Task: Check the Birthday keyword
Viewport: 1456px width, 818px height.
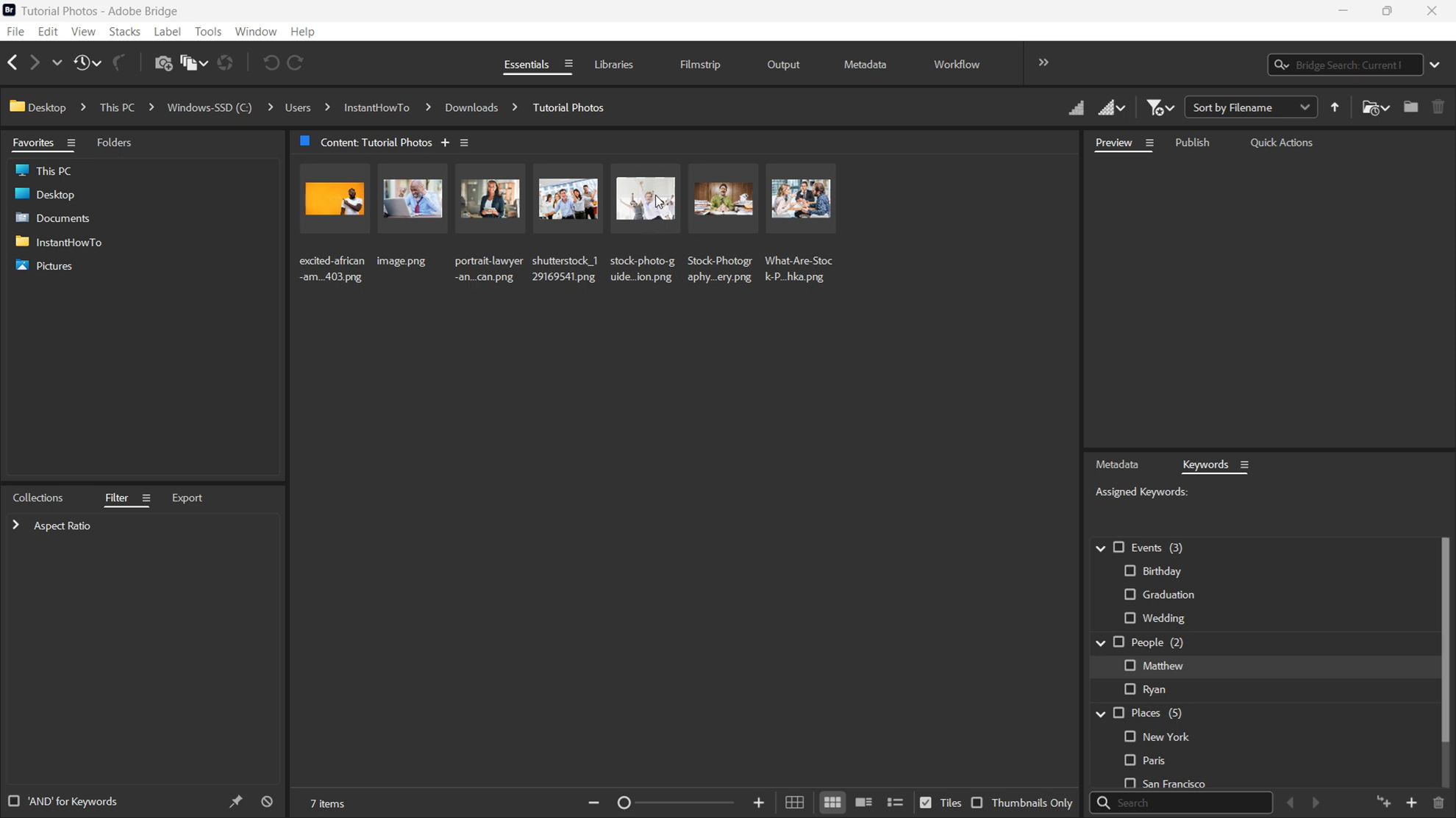Action: [1130, 571]
